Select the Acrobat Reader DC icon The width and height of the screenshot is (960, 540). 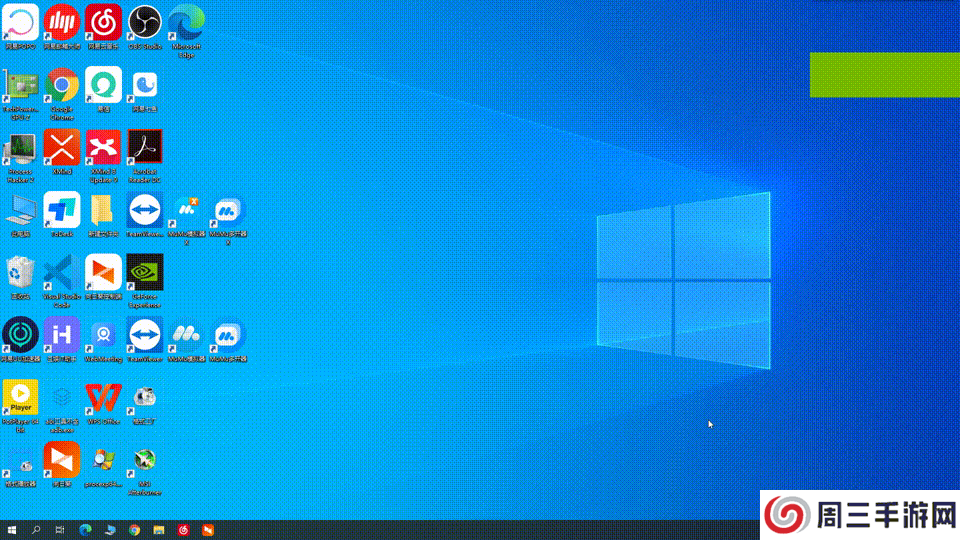(145, 148)
